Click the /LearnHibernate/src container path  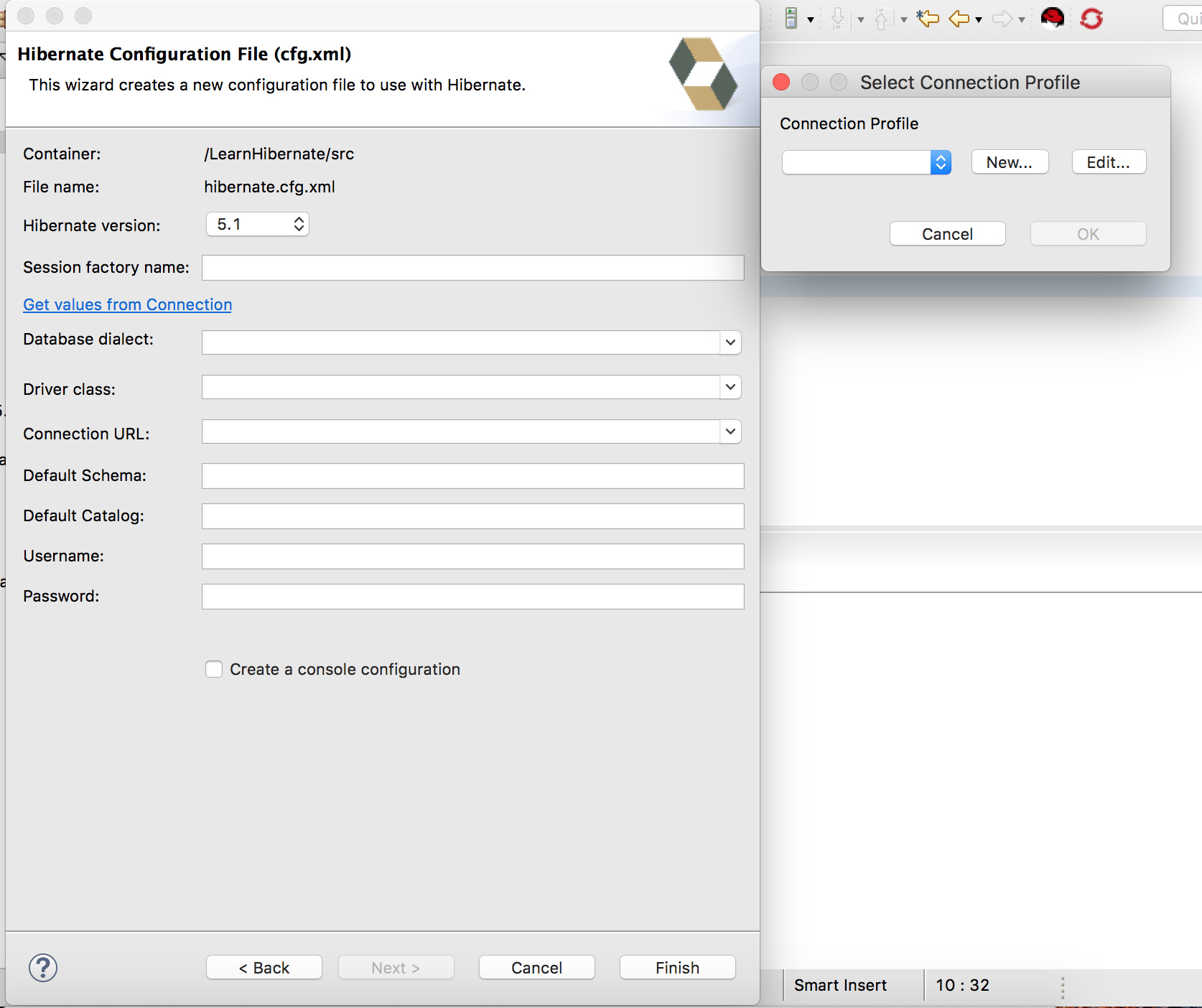(279, 154)
